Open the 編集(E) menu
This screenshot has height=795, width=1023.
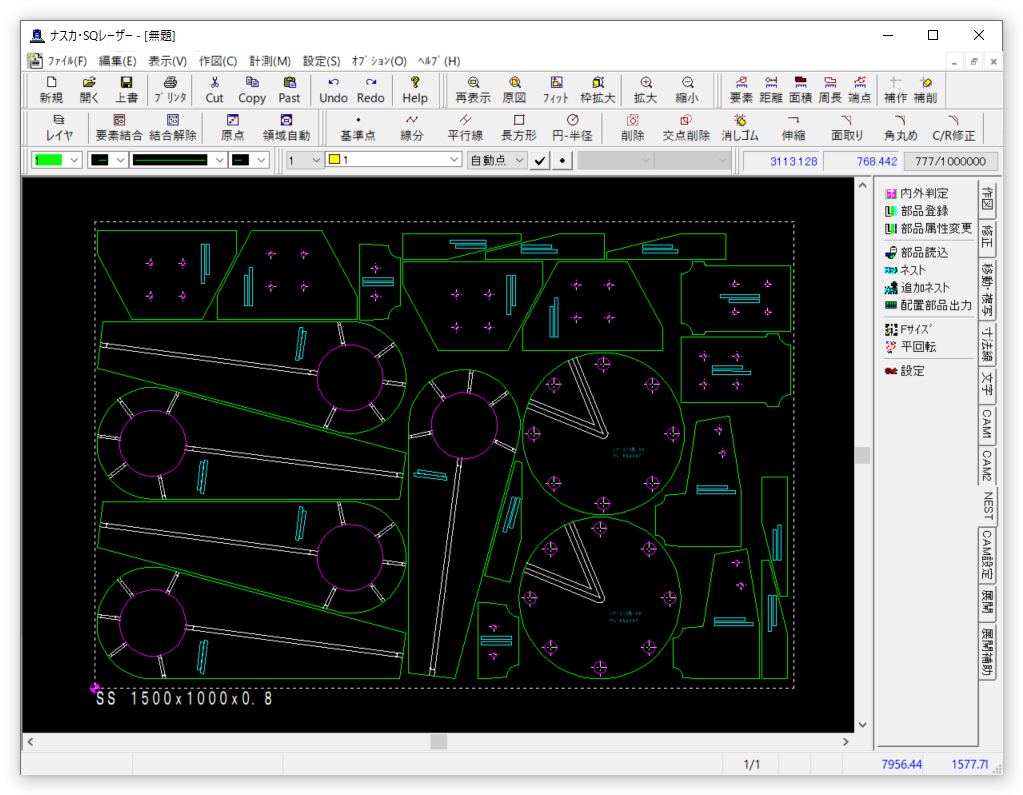pos(117,61)
